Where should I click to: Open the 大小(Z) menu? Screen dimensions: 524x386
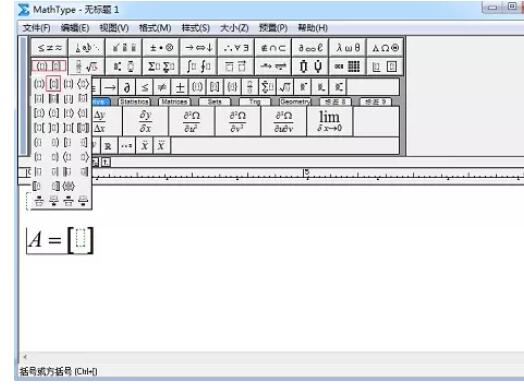234,28
